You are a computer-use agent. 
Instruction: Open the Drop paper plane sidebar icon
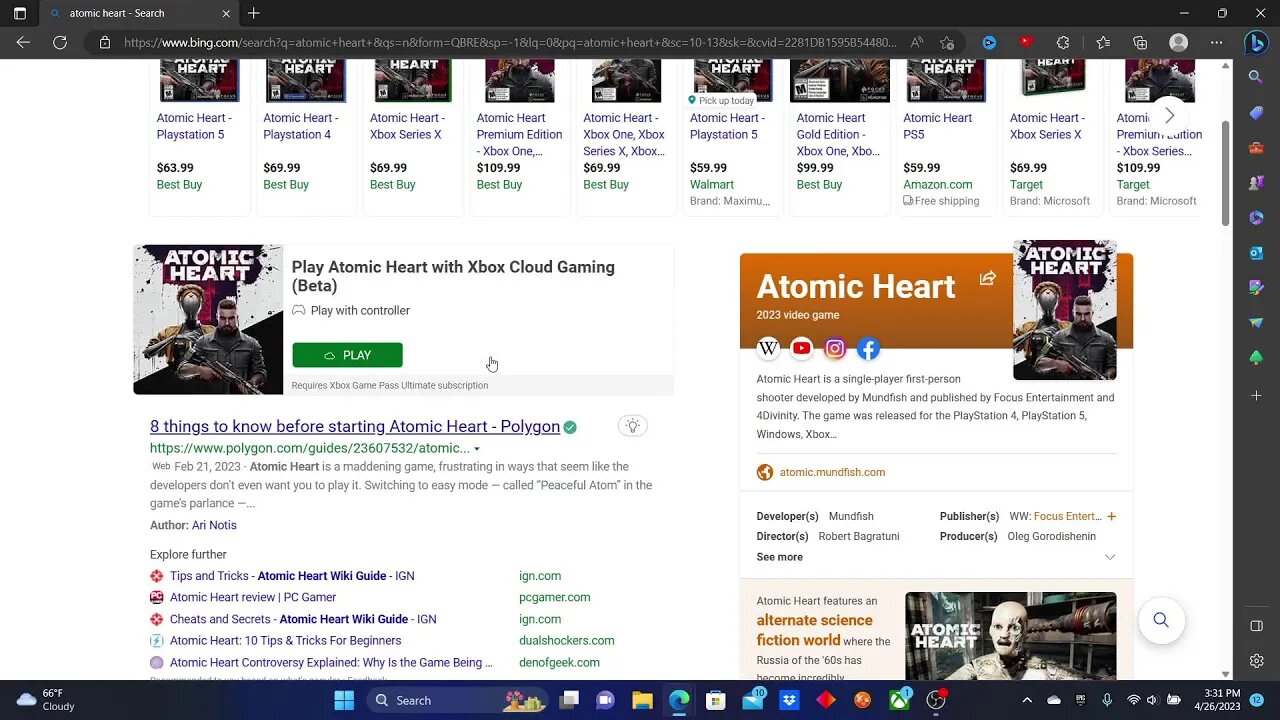click(1256, 323)
